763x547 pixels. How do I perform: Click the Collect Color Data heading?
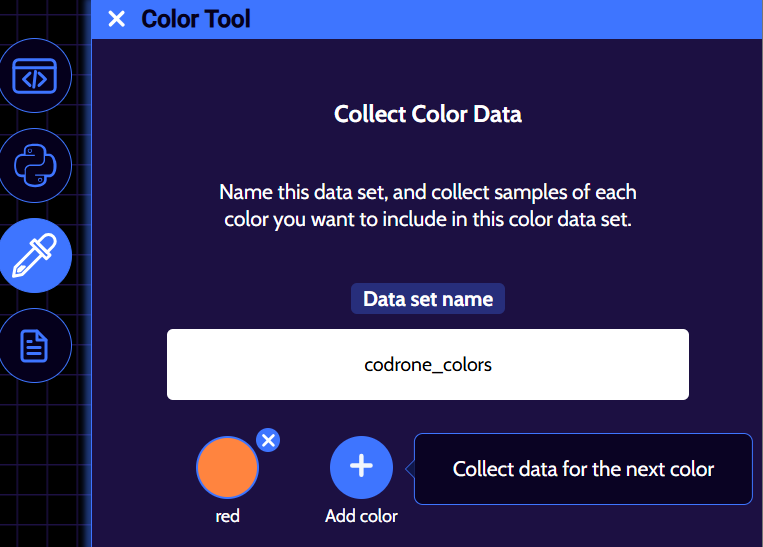pyautogui.click(x=428, y=114)
